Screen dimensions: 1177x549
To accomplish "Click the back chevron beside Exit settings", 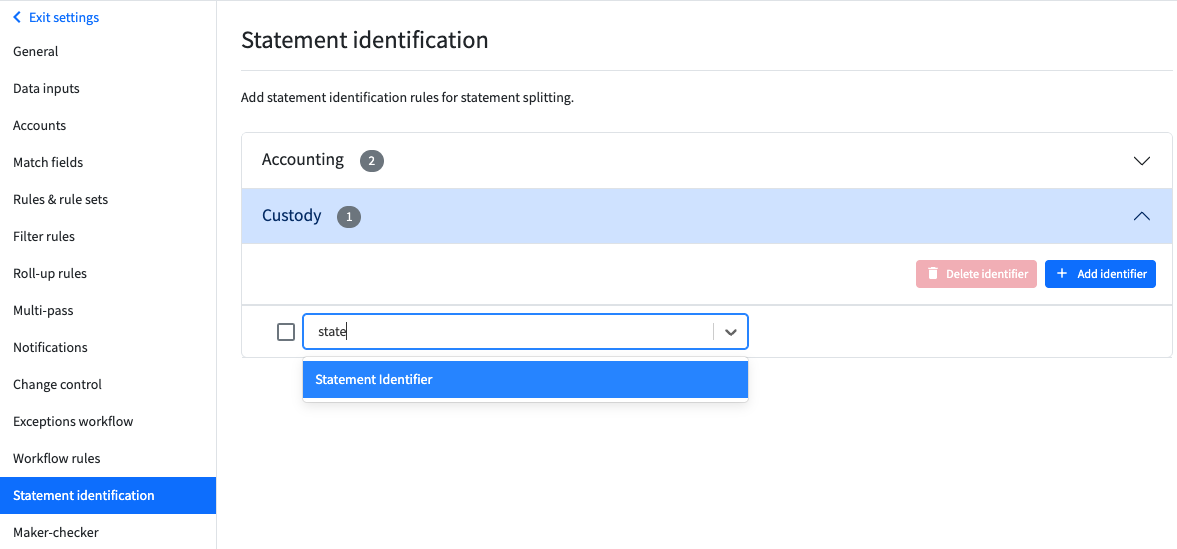I will pyautogui.click(x=17, y=17).
